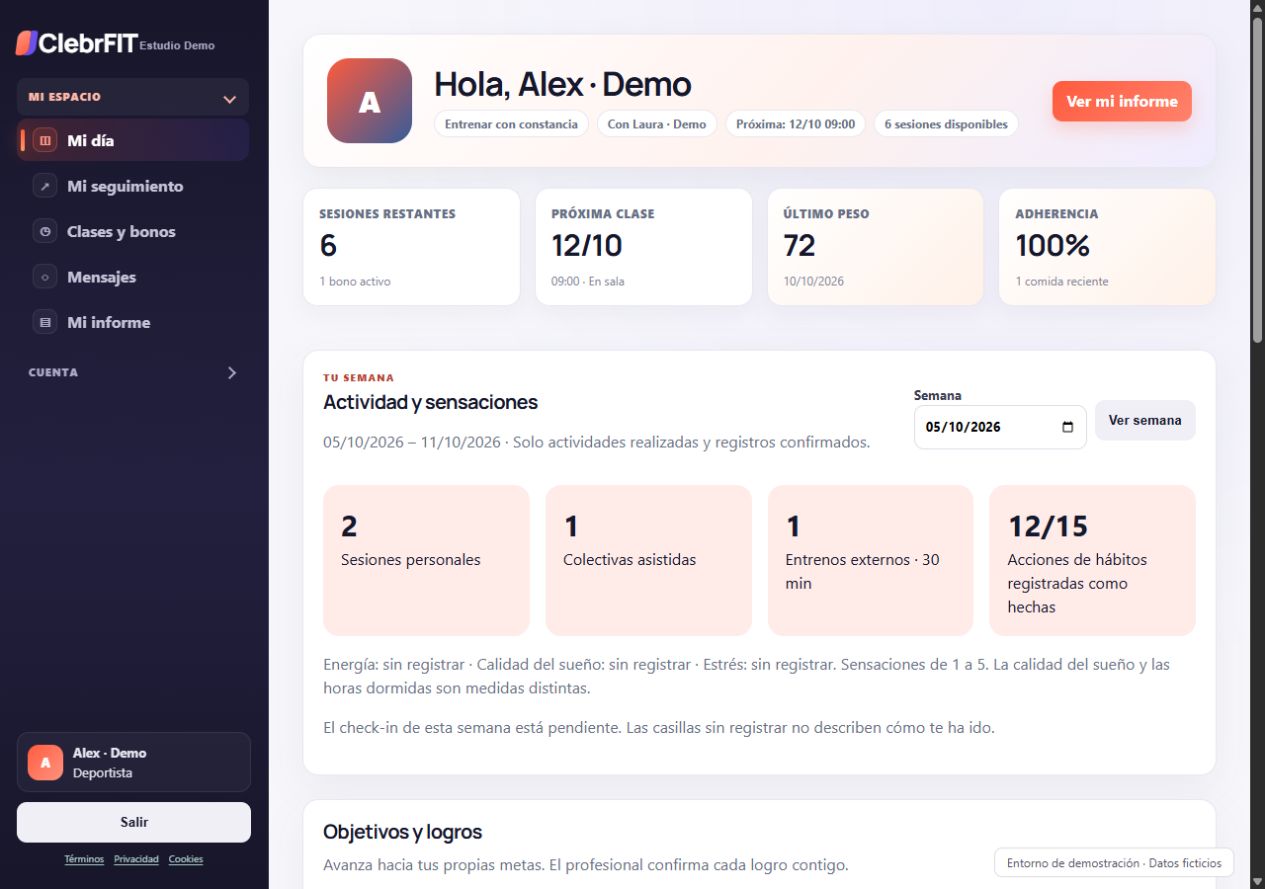Go to Mi seguimiento

click(x=133, y=186)
